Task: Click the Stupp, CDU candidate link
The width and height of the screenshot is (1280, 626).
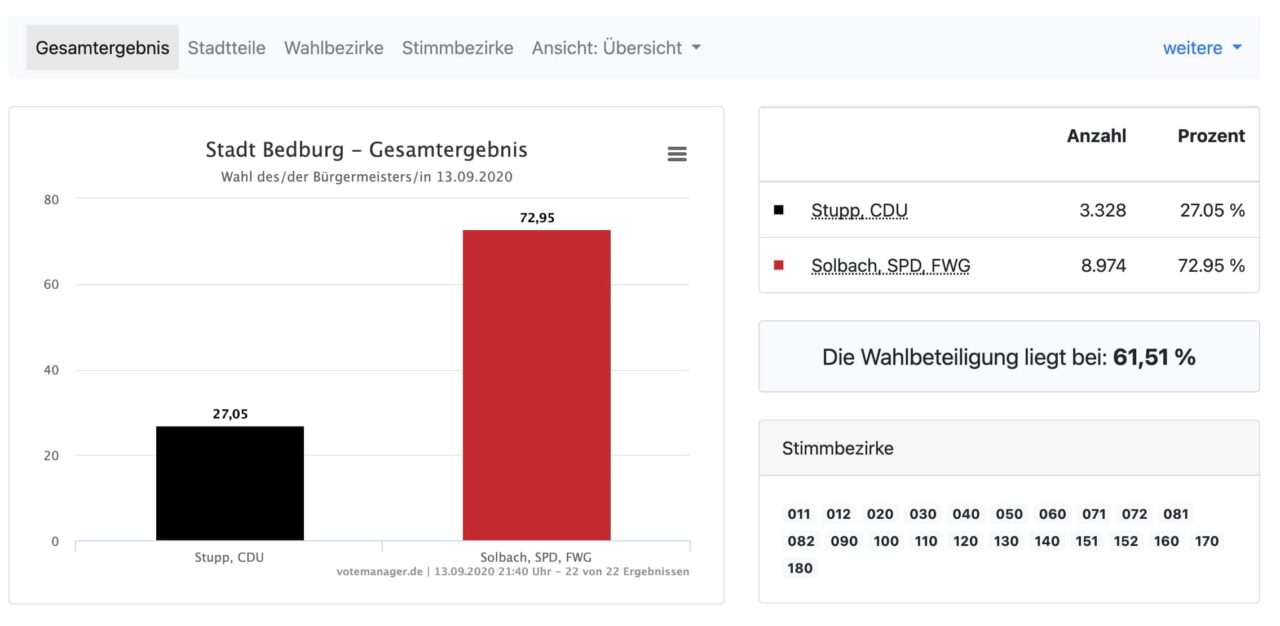Action: (x=860, y=211)
